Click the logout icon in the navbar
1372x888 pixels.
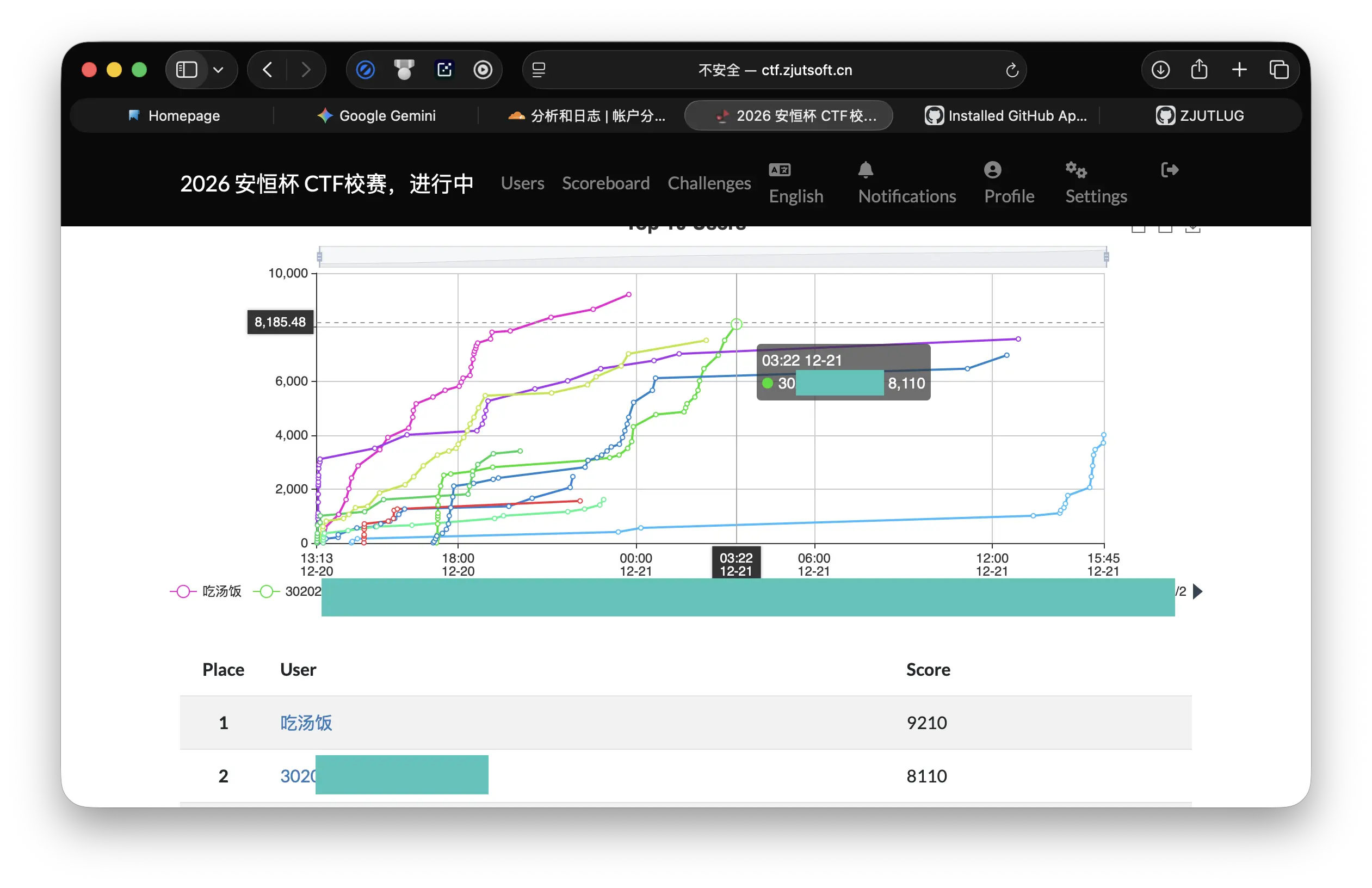[x=1169, y=170]
